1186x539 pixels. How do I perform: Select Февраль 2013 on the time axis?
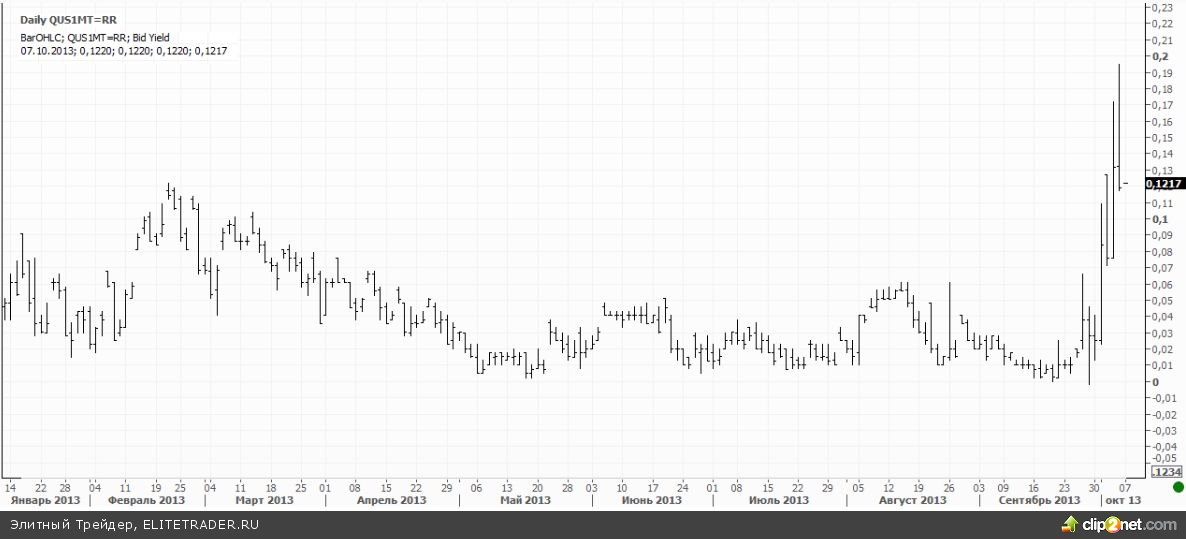tap(146, 500)
